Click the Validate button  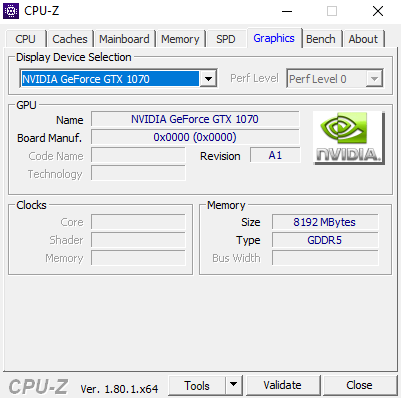(283, 385)
